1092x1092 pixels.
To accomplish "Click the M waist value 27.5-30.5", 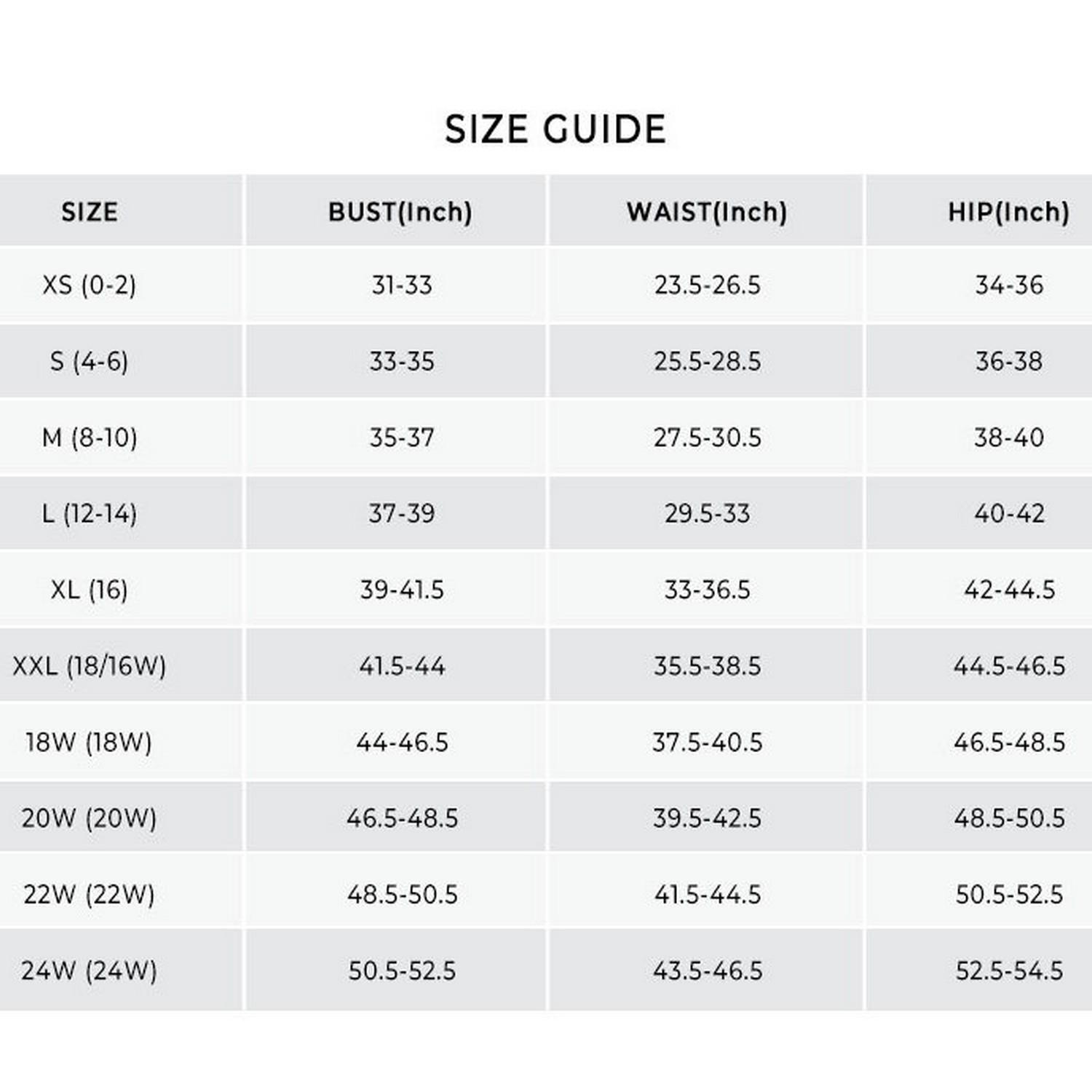I will click(x=707, y=438).
